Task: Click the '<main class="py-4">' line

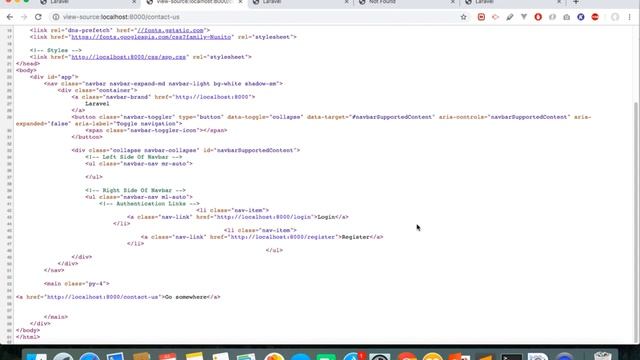Action: (76, 283)
